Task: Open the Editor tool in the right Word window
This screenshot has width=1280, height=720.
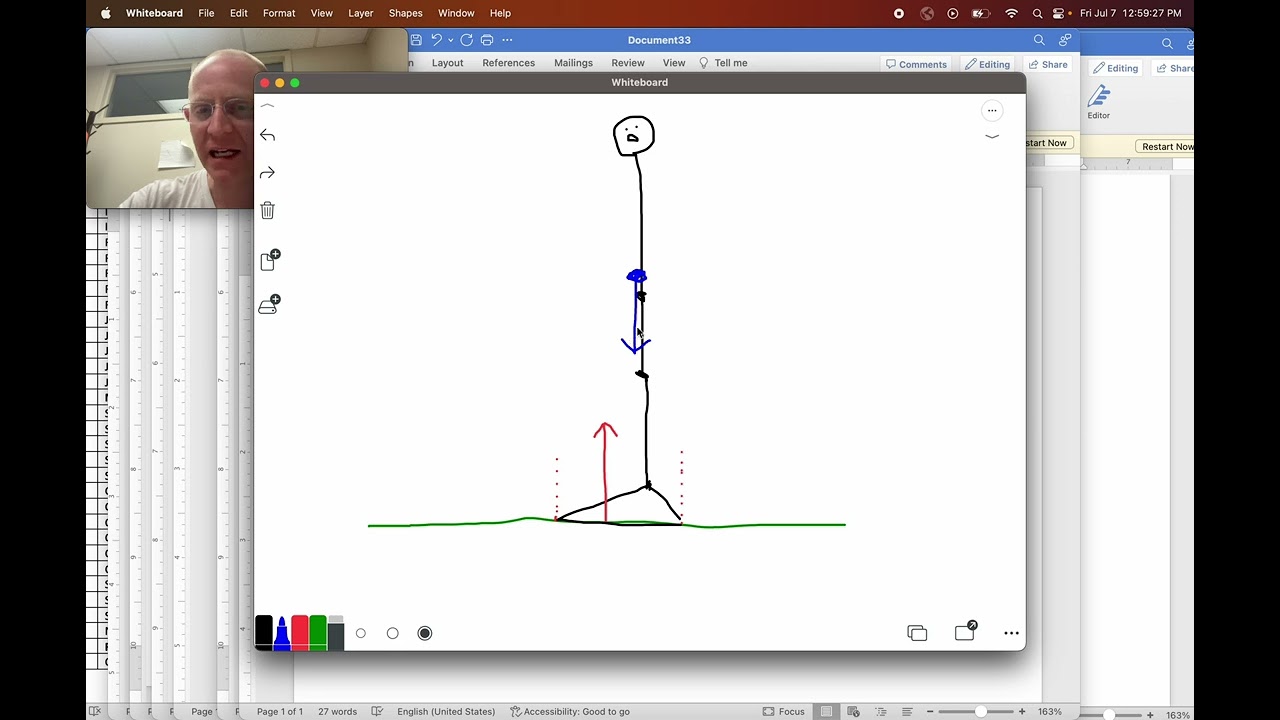Action: click(x=1099, y=102)
